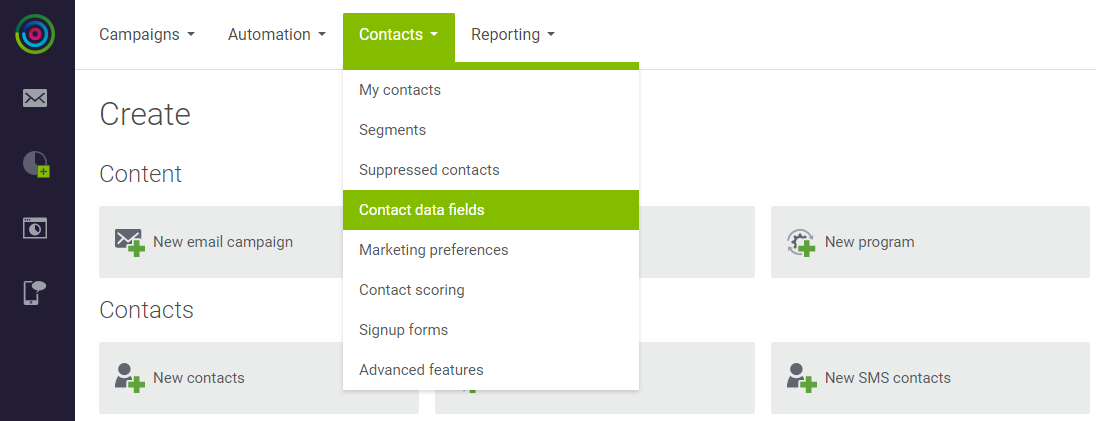Select the pie chart segment sidebar icon
1096x421 pixels.
click(x=36, y=164)
